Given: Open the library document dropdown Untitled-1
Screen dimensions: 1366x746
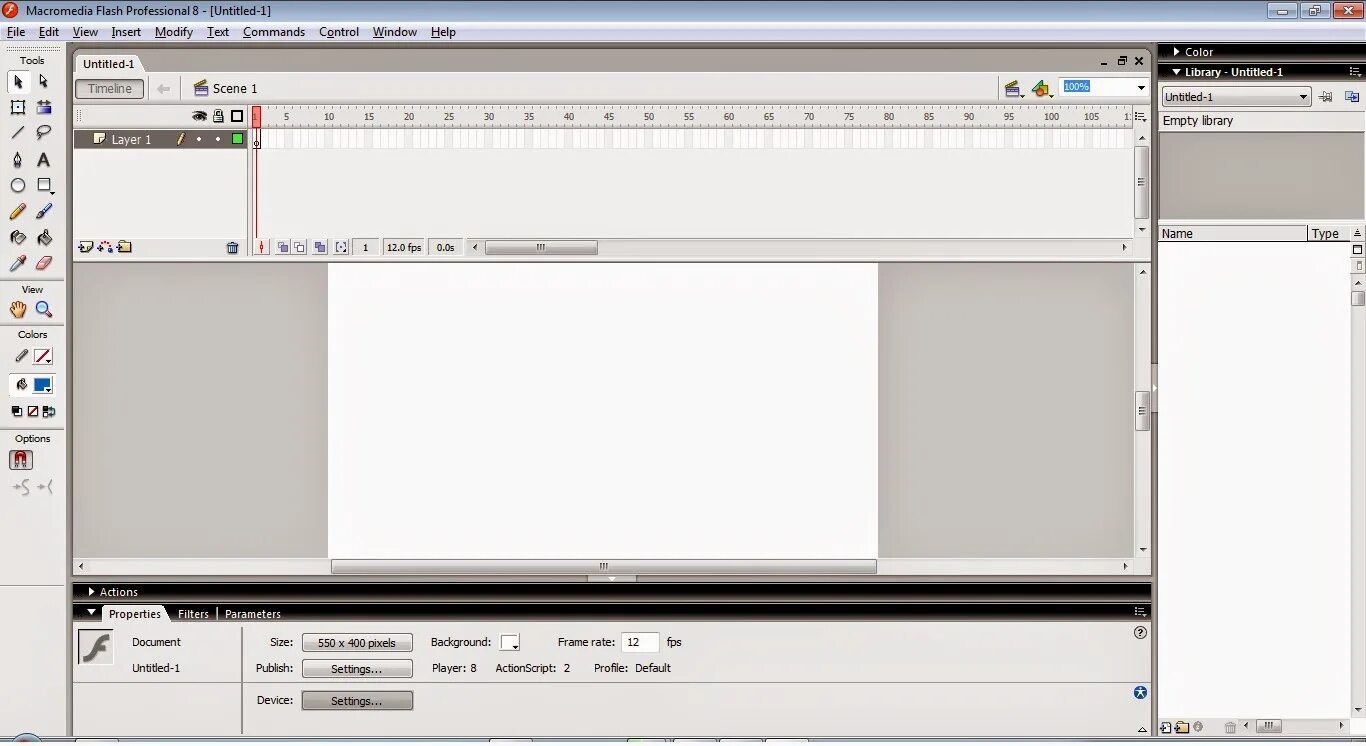Looking at the screenshot, I should (1236, 97).
